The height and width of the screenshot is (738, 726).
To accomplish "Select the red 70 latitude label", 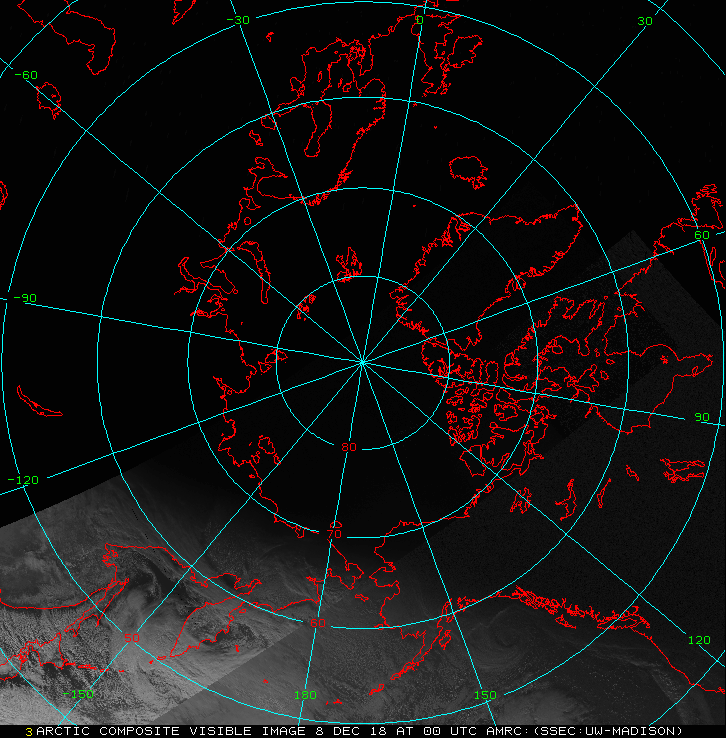I will [x=334, y=534].
